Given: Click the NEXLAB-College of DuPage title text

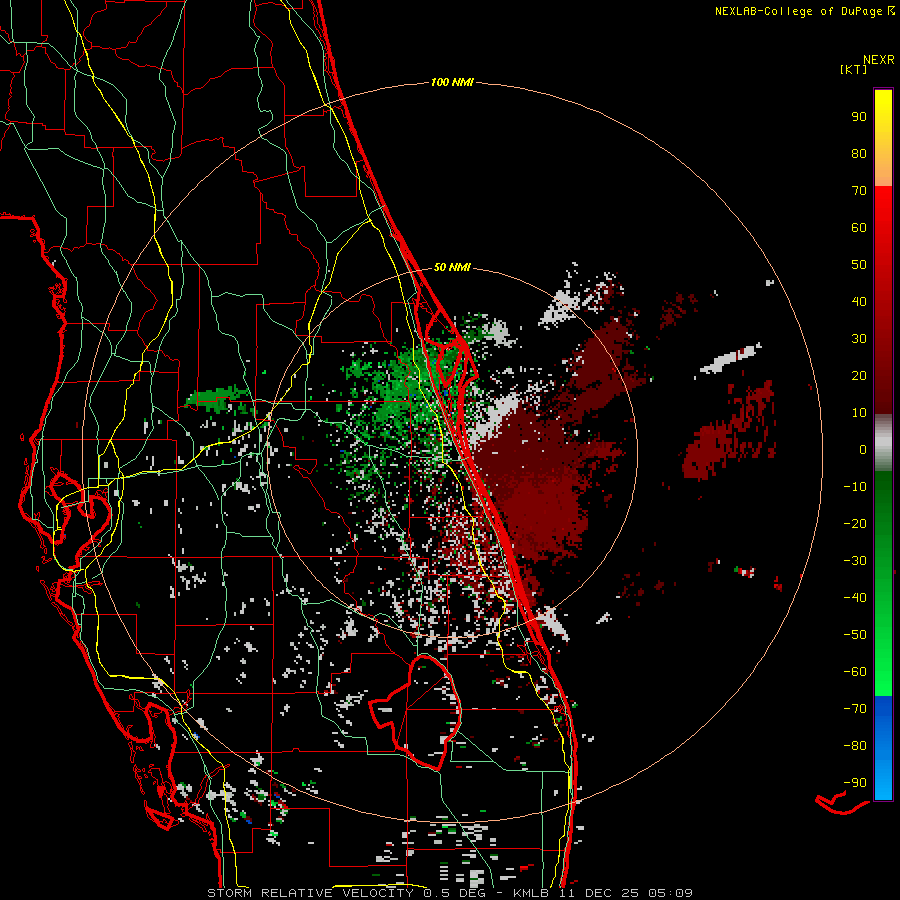Looking at the screenshot, I should point(798,11).
